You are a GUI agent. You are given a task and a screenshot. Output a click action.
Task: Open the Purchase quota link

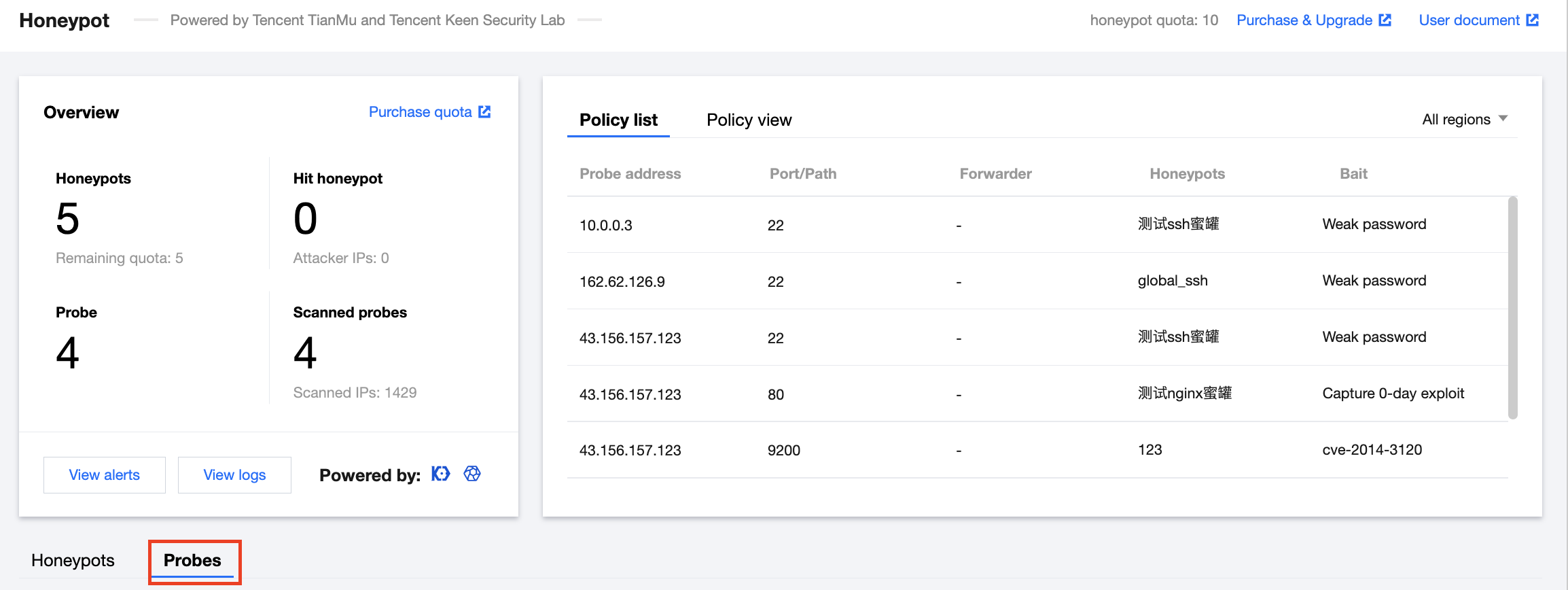(x=420, y=112)
